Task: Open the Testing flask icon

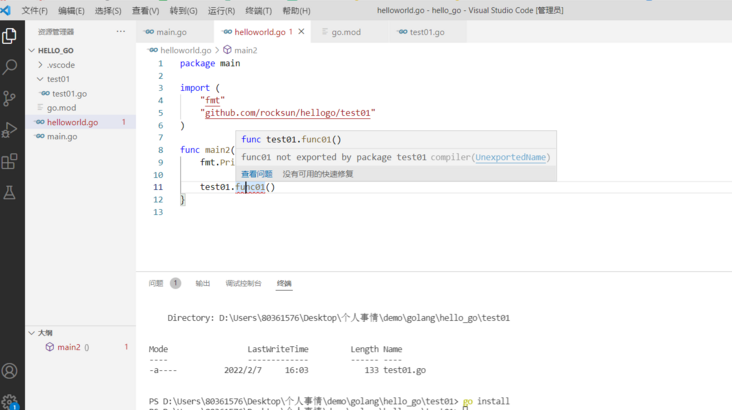Action: [x=9, y=192]
